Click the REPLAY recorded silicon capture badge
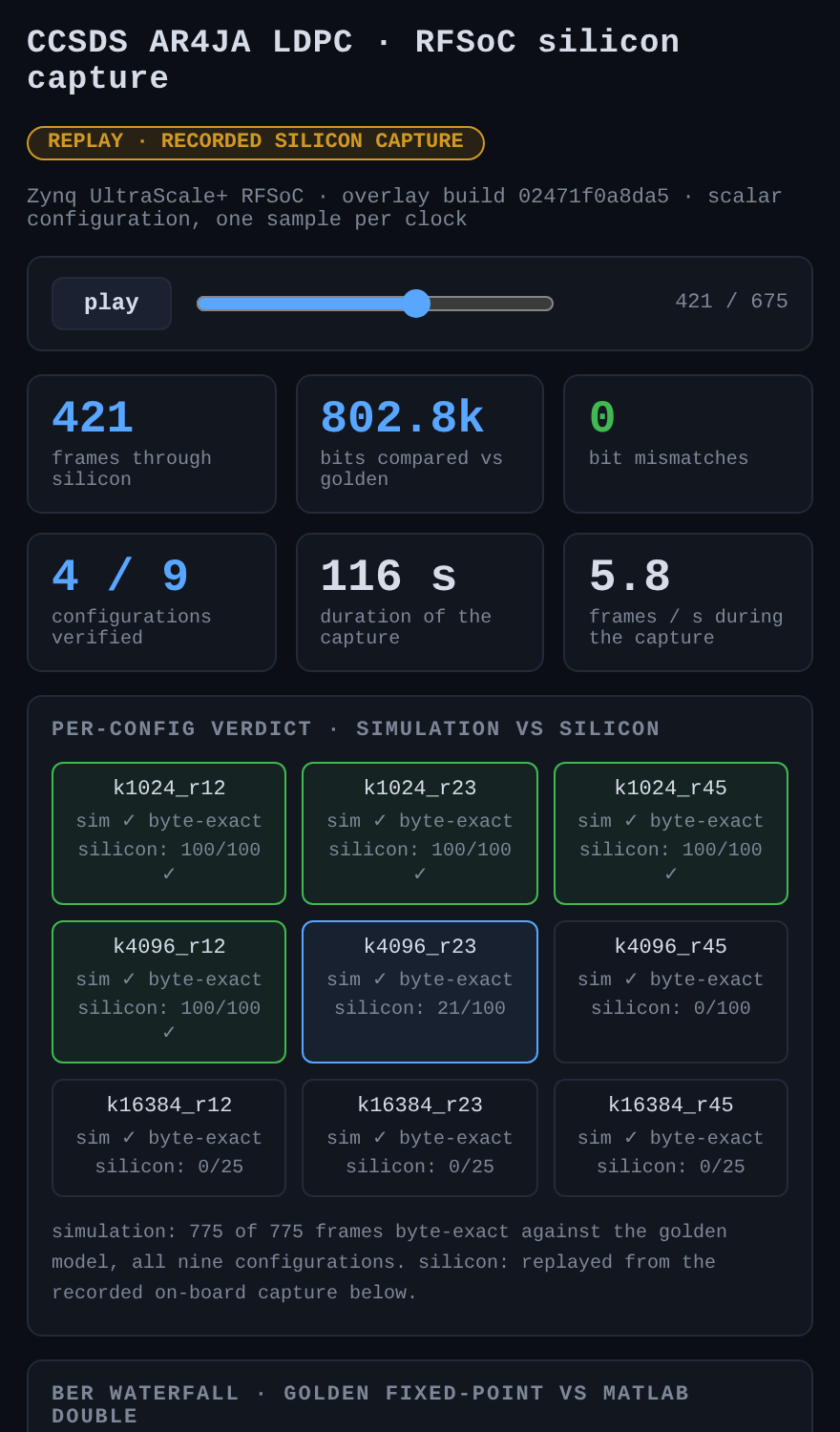Viewport: 840px width, 1432px height. click(256, 142)
